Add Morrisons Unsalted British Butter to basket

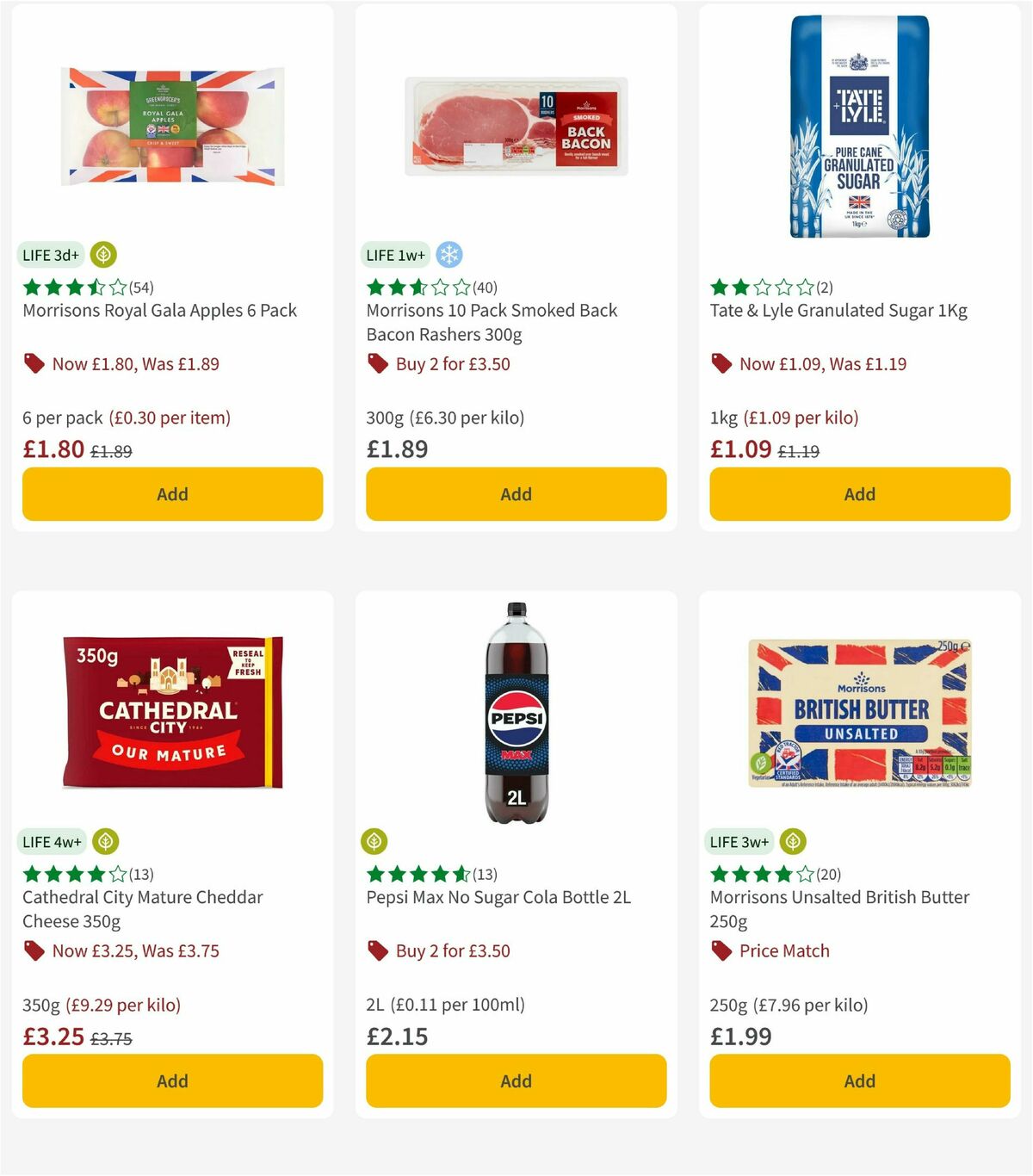click(x=858, y=1080)
